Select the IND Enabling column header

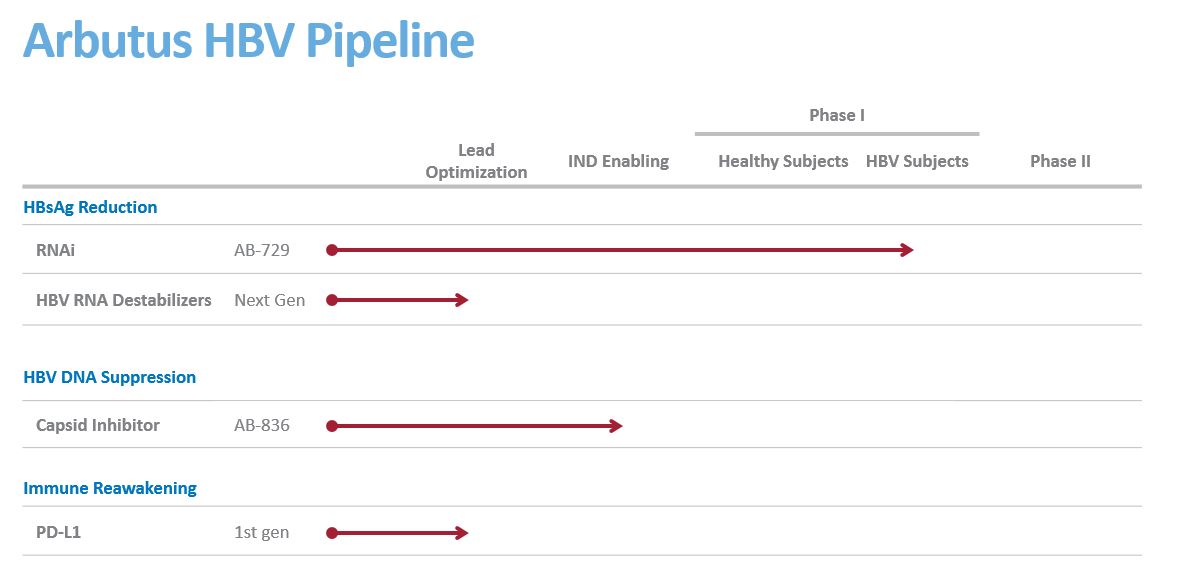tap(618, 161)
